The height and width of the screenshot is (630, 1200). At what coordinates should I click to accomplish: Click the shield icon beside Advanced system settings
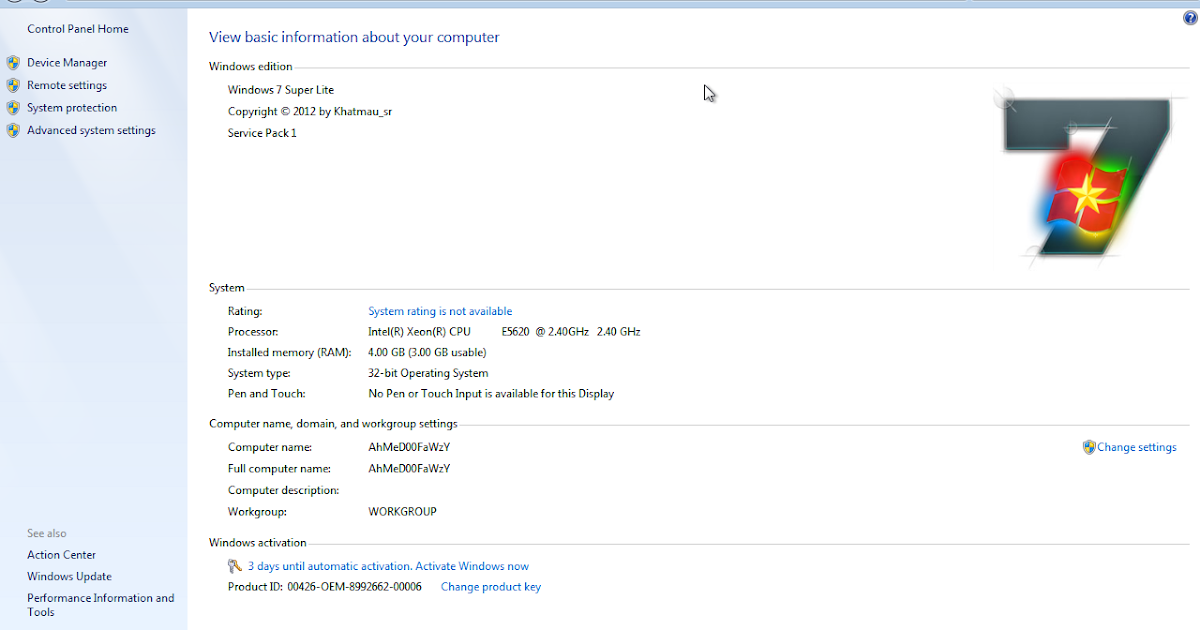click(13, 130)
